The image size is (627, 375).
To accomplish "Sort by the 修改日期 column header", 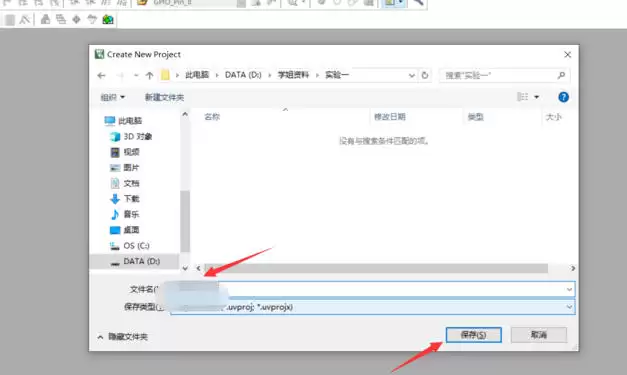I will click(390, 117).
